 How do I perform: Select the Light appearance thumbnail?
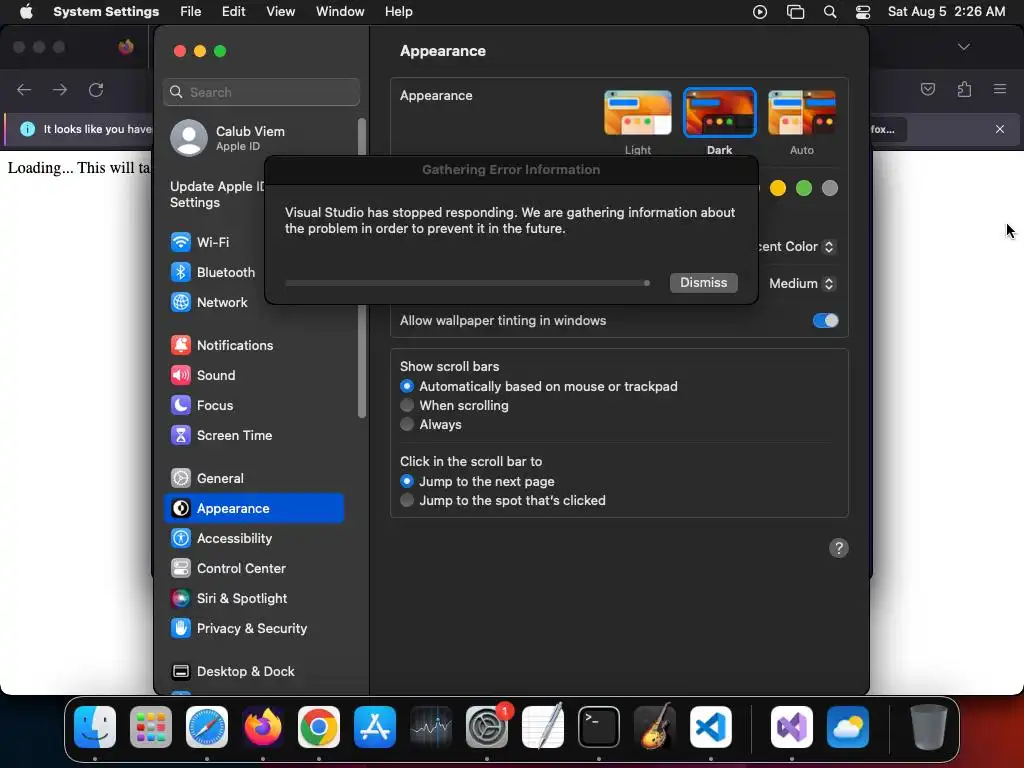(637, 113)
